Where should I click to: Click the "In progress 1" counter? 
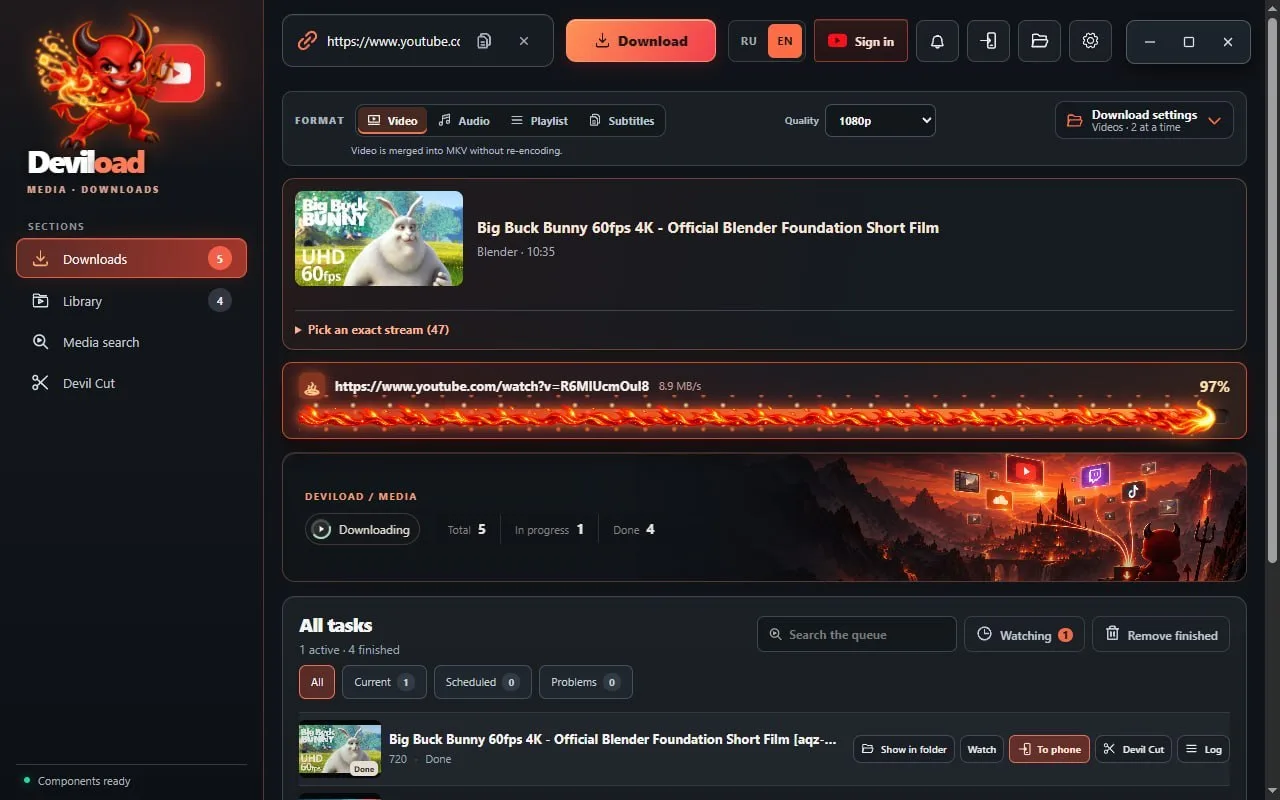pos(549,530)
